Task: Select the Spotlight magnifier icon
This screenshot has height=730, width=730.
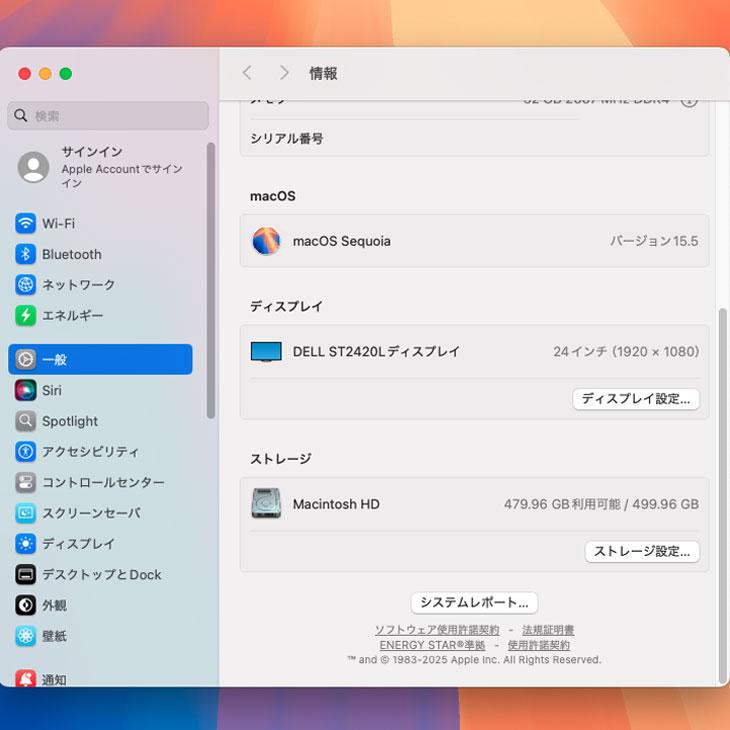Action: click(26, 422)
